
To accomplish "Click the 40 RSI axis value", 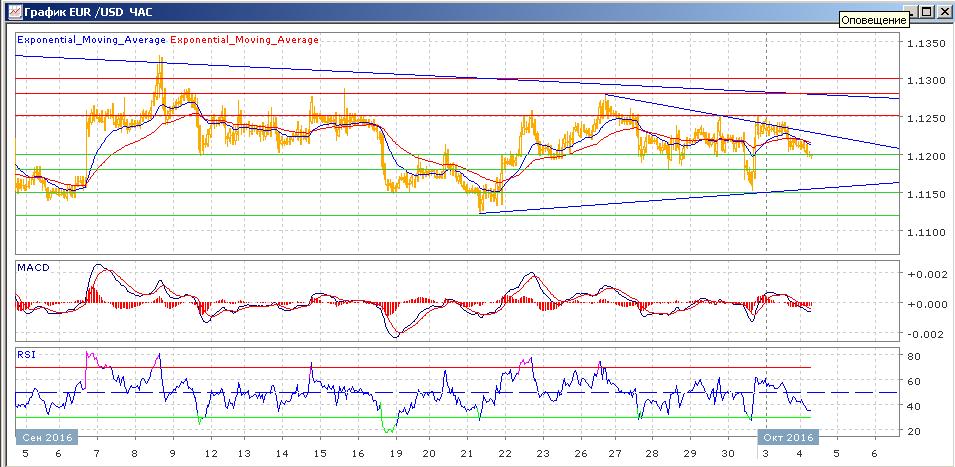I will point(914,406).
